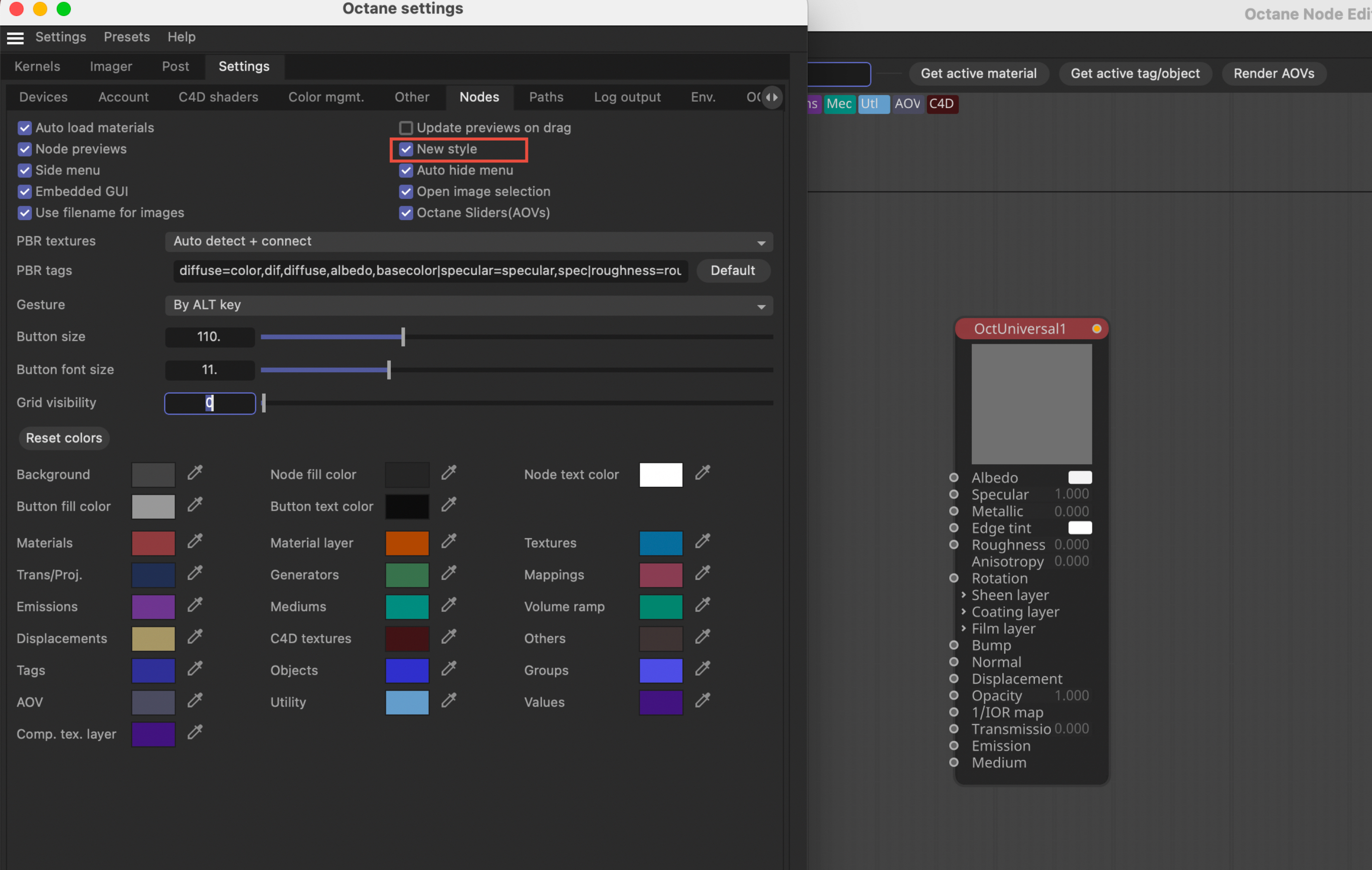Open the Presets menu

127,37
